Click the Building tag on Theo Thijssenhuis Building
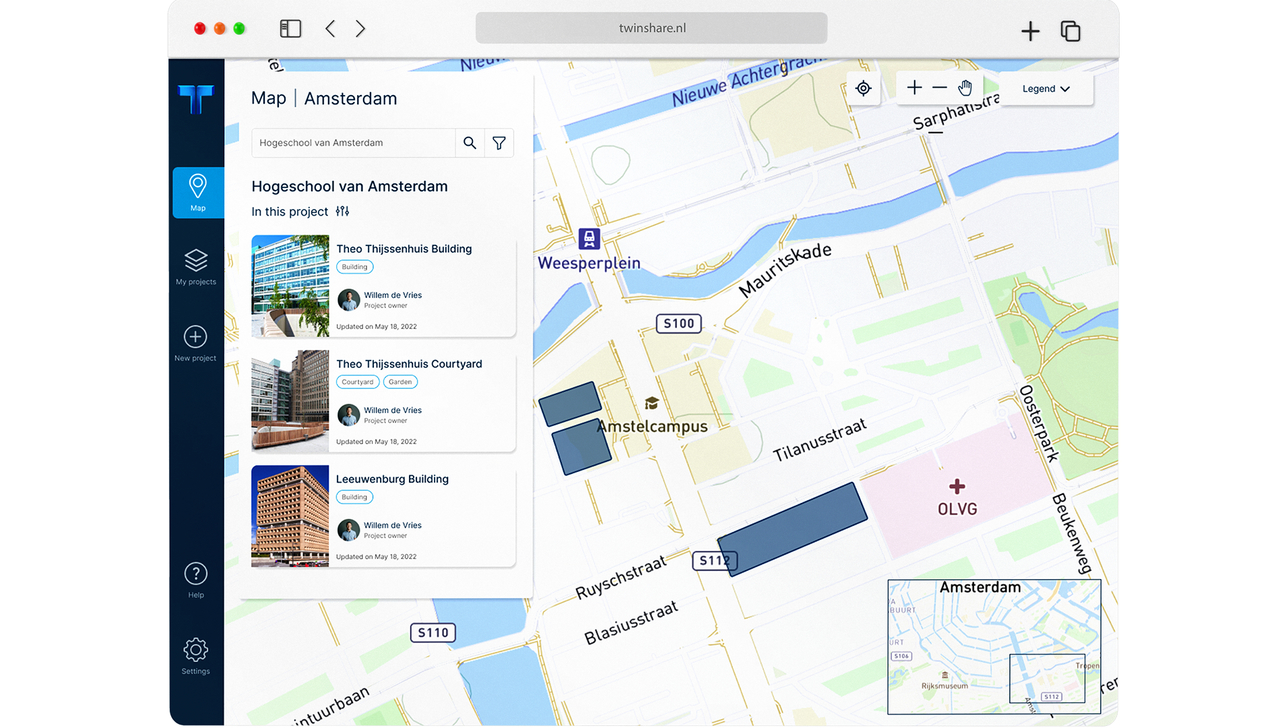This screenshot has height=728, width=1280. 355,267
